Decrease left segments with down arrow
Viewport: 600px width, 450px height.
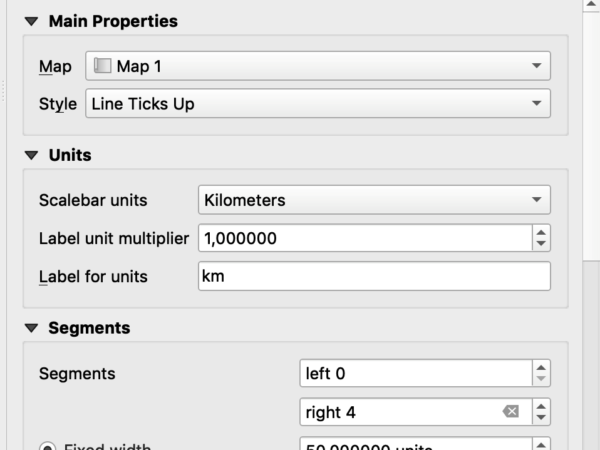click(x=541, y=378)
